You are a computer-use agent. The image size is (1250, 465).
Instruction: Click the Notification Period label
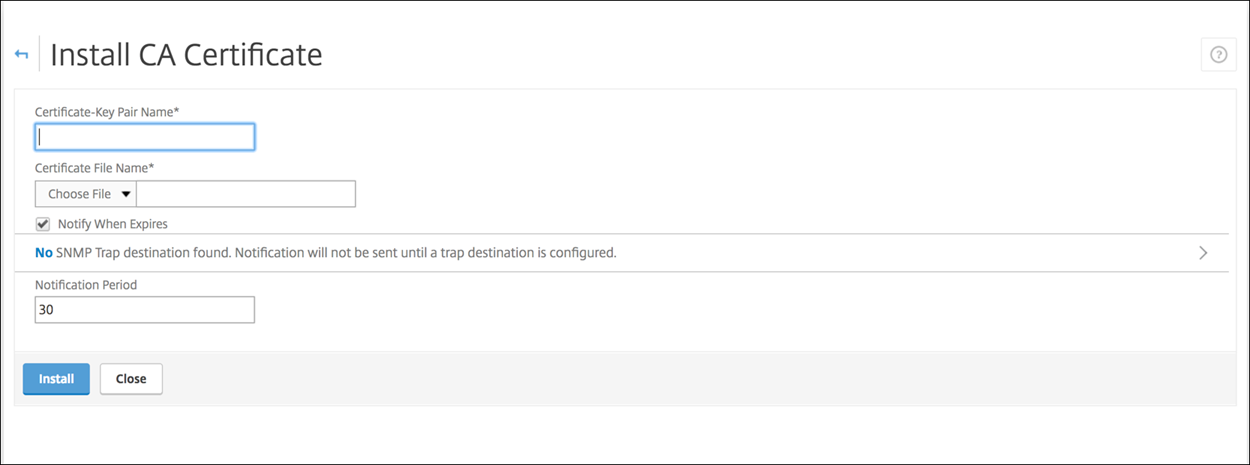click(86, 285)
